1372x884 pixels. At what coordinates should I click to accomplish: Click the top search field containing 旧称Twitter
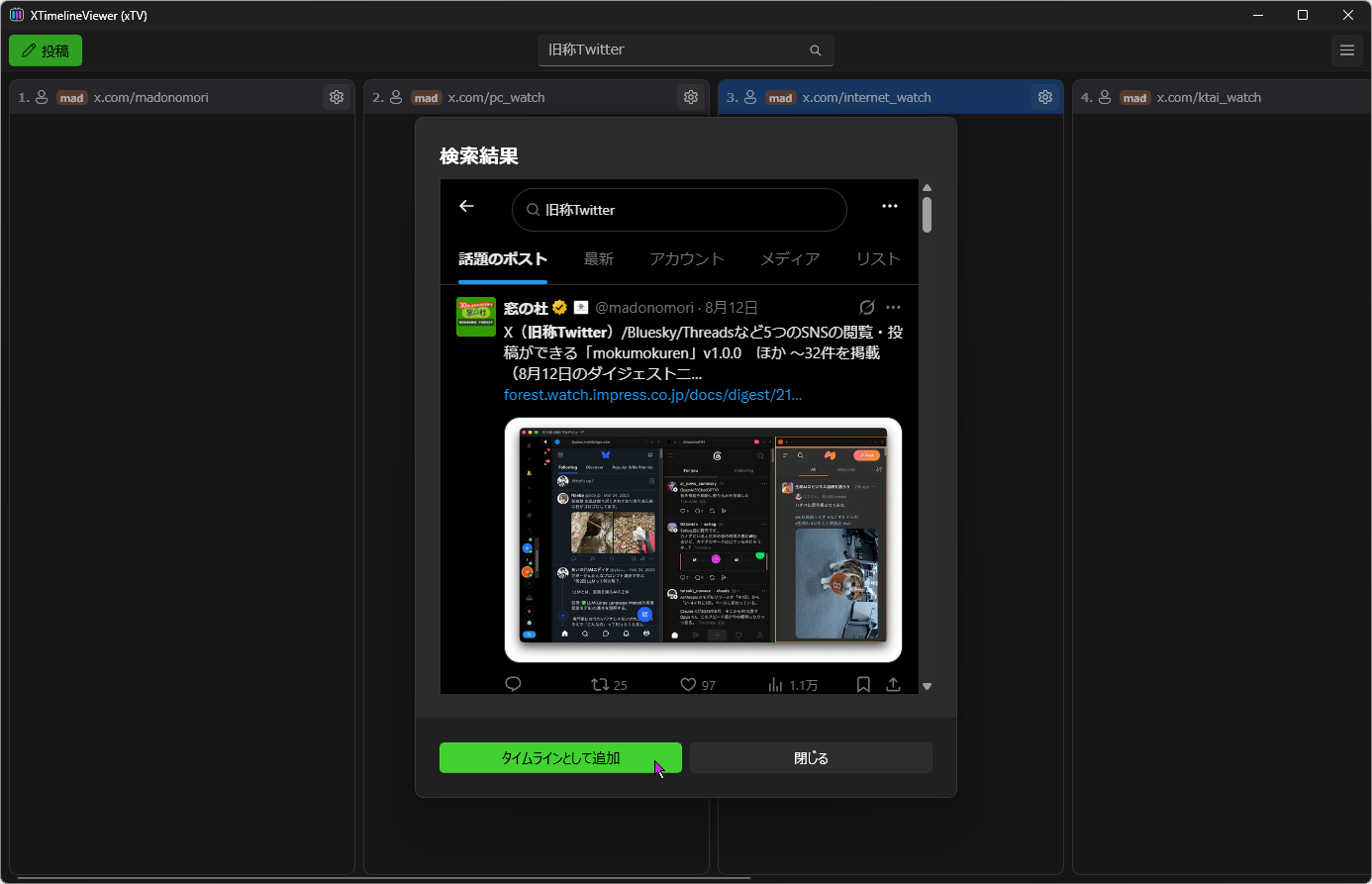[686, 50]
